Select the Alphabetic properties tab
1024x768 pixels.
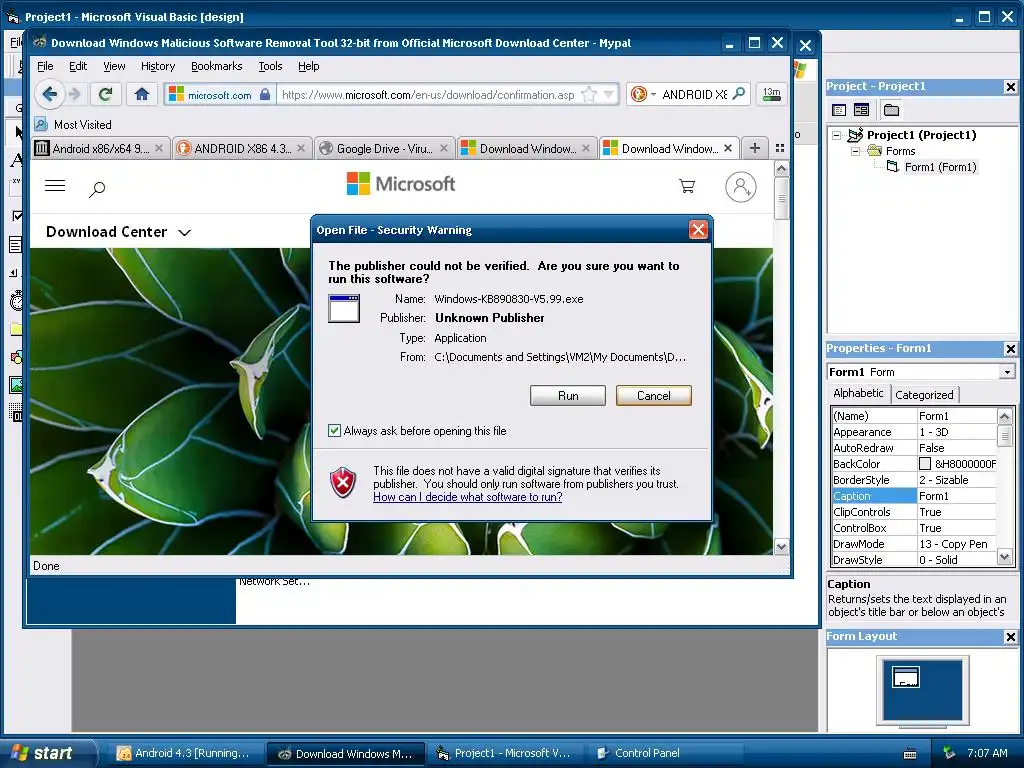[858, 393]
